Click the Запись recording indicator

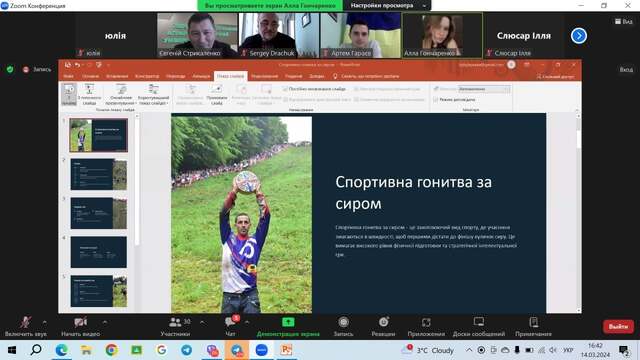coord(37,69)
